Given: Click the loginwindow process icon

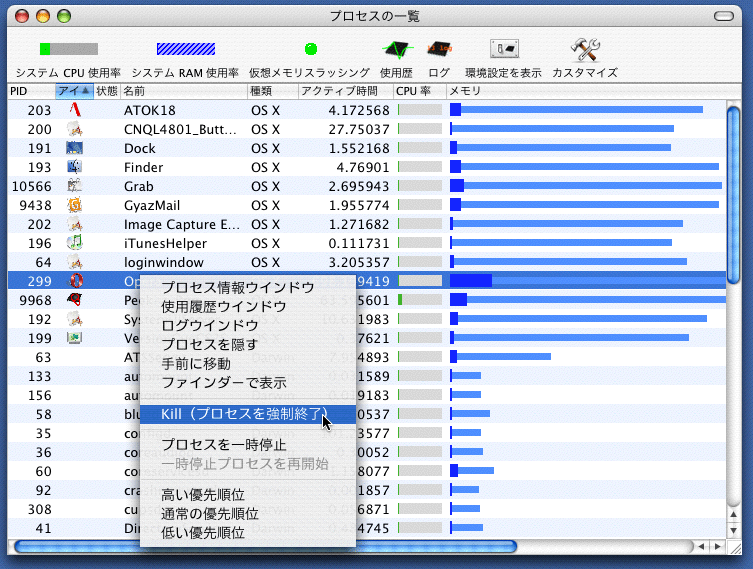Looking at the screenshot, I should pyautogui.click(x=74, y=262).
